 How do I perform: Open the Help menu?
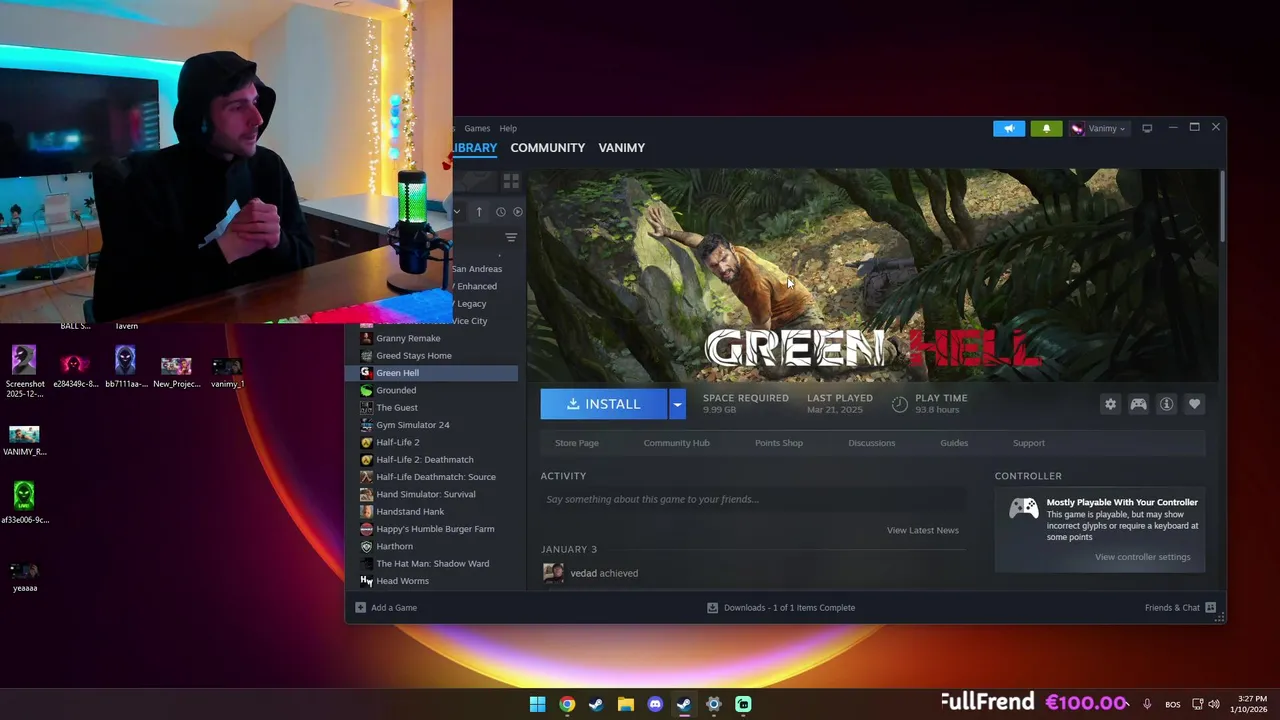tap(508, 128)
